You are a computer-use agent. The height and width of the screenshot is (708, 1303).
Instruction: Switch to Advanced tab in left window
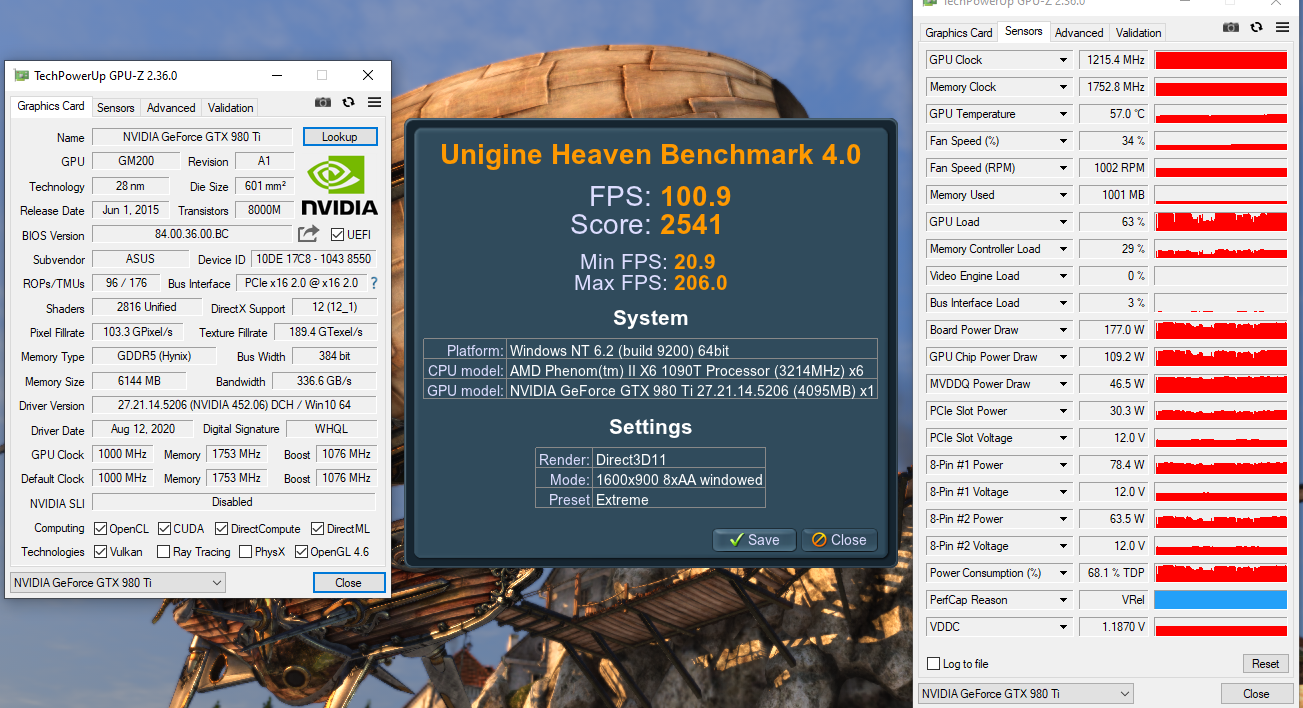click(x=171, y=108)
